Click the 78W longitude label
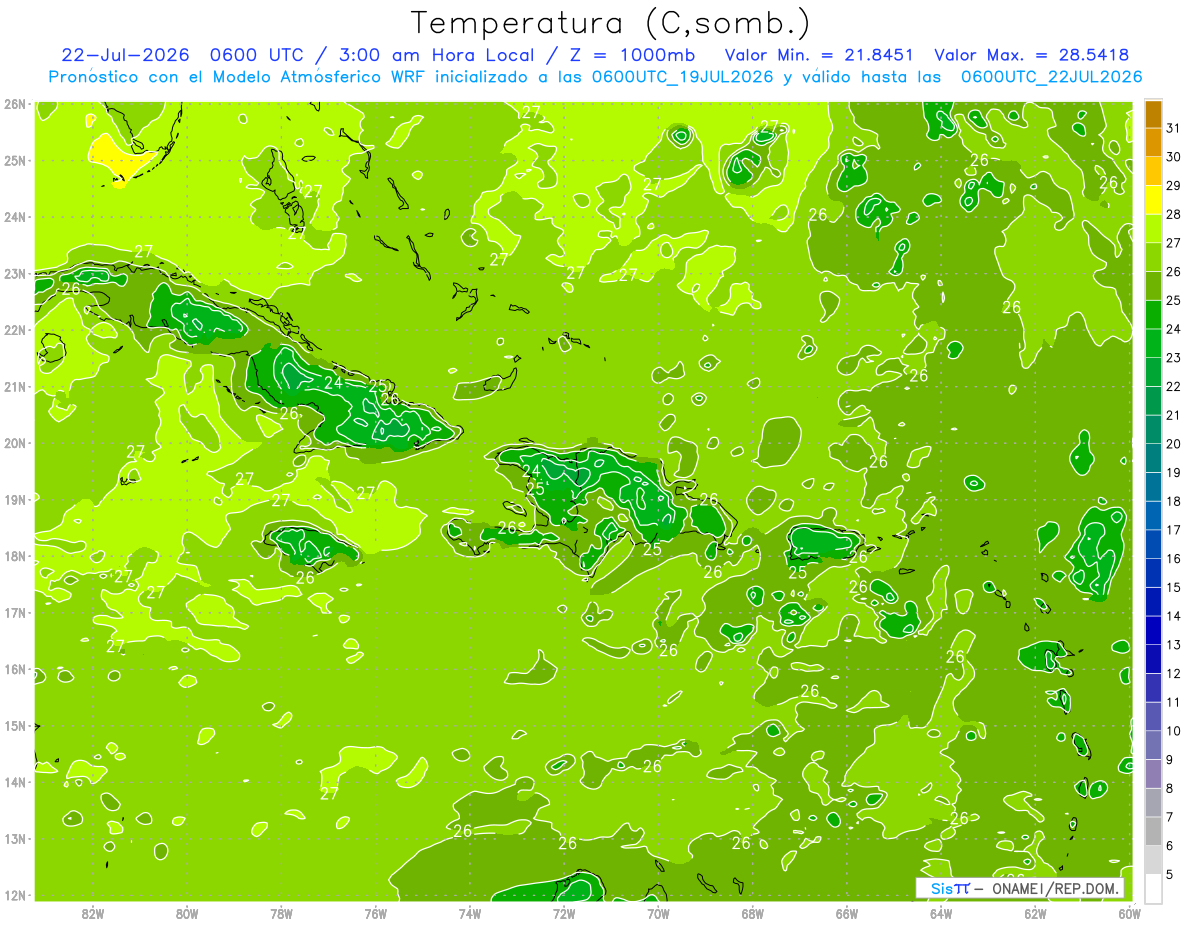 click(x=281, y=913)
